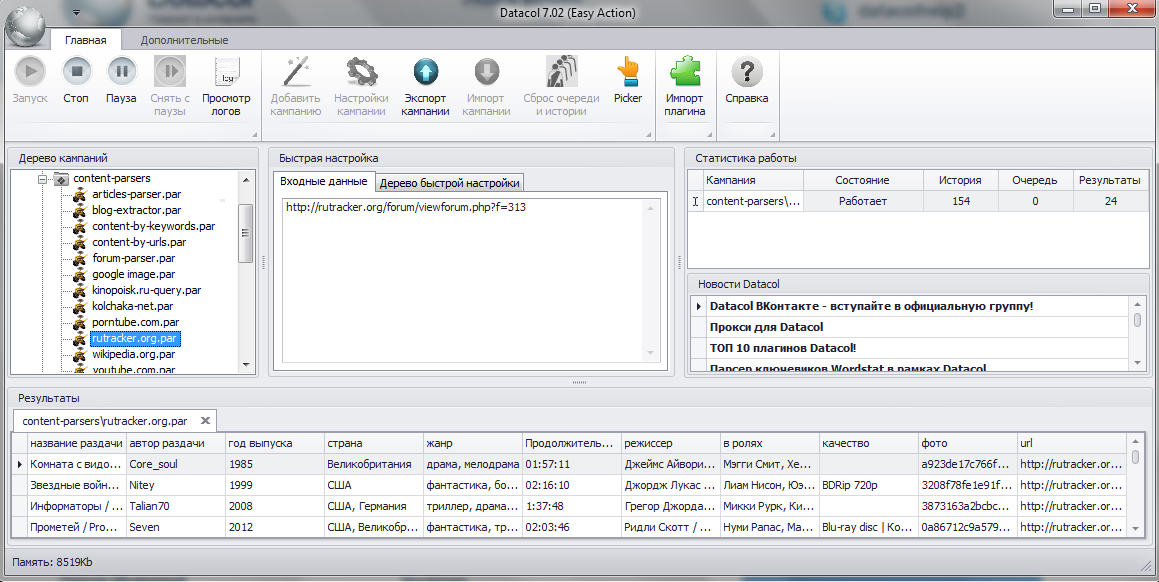This screenshot has height=582, width=1159.
Task: Select content-by-keywords.par campaign
Action: pos(154,226)
